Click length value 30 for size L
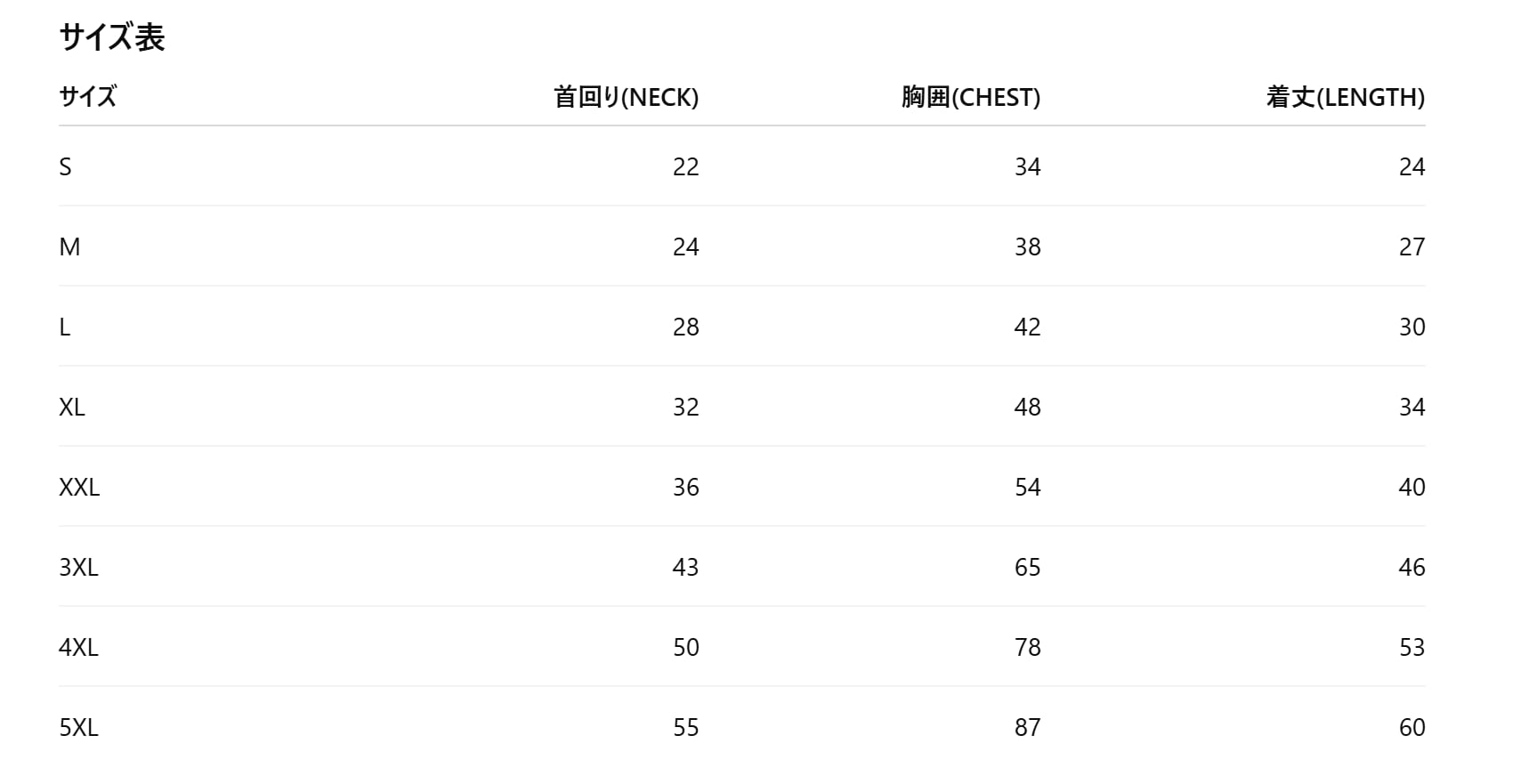 point(1412,327)
